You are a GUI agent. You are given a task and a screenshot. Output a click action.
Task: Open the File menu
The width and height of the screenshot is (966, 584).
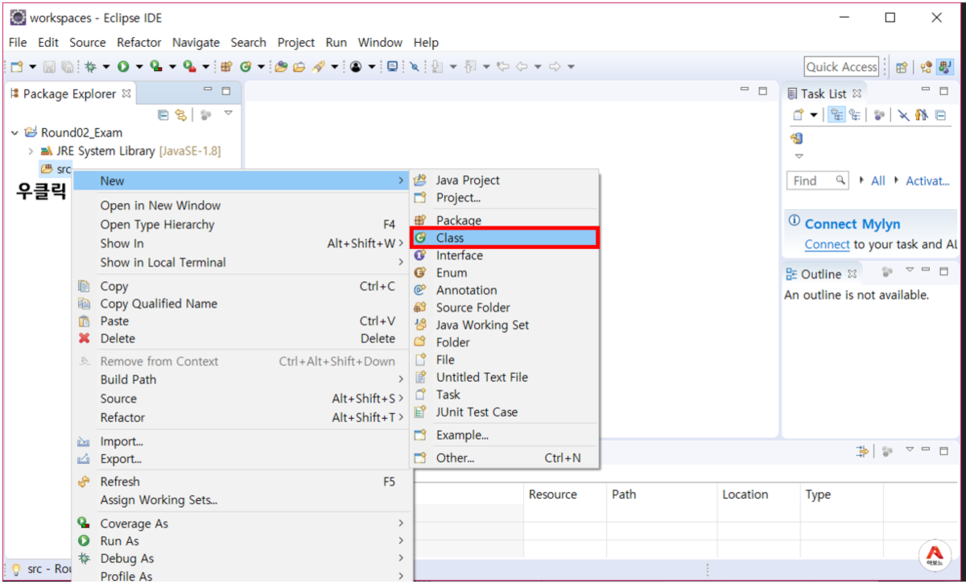pyautogui.click(x=17, y=43)
